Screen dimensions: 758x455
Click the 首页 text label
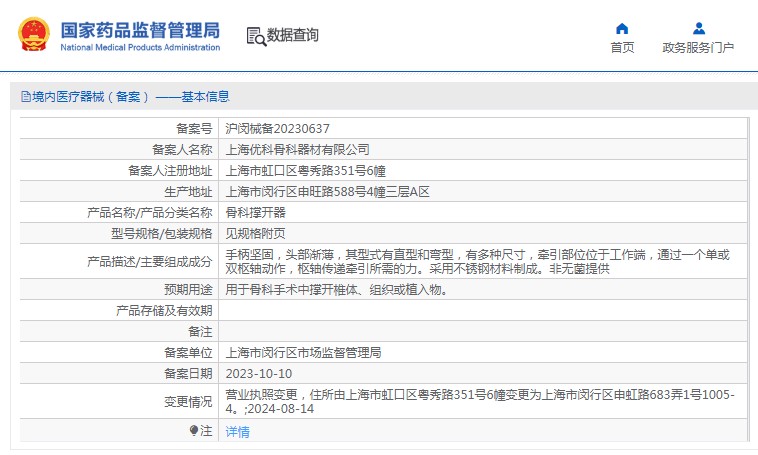622,47
